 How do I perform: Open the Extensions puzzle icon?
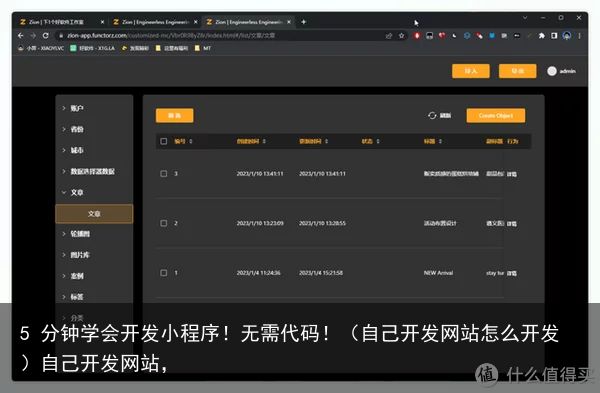541,36
